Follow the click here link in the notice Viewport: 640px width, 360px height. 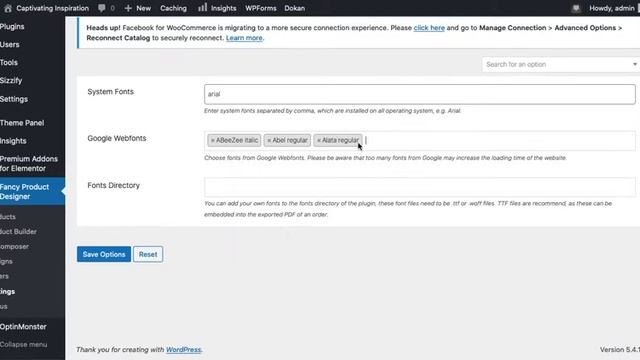click(429, 28)
